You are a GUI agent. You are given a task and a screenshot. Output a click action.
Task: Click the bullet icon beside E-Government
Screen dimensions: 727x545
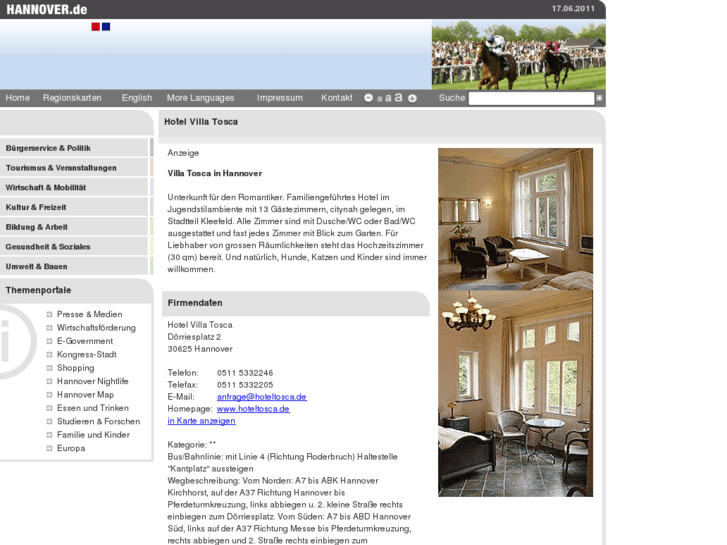[x=49, y=341]
